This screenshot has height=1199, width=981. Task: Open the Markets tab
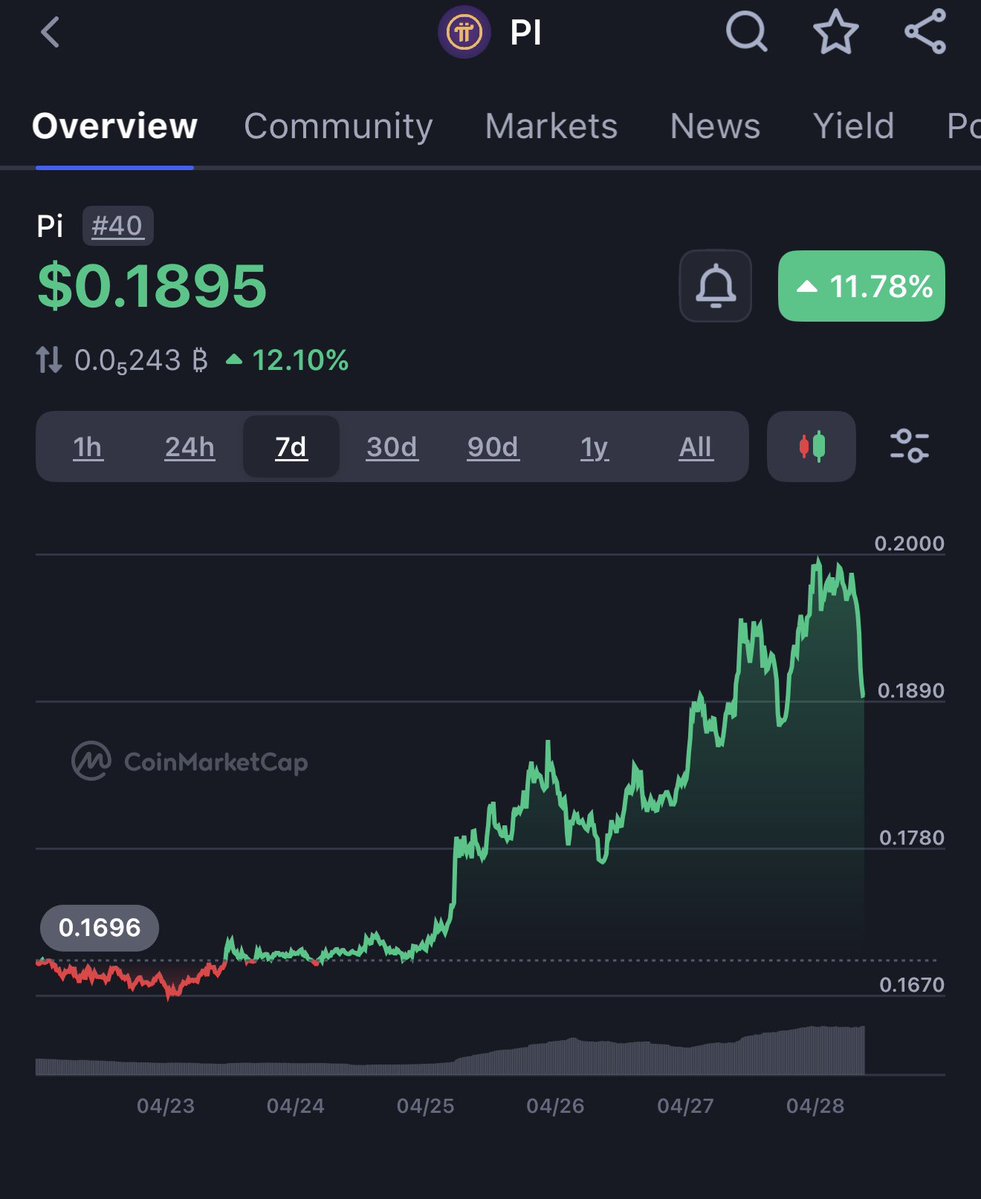[551, 126]
